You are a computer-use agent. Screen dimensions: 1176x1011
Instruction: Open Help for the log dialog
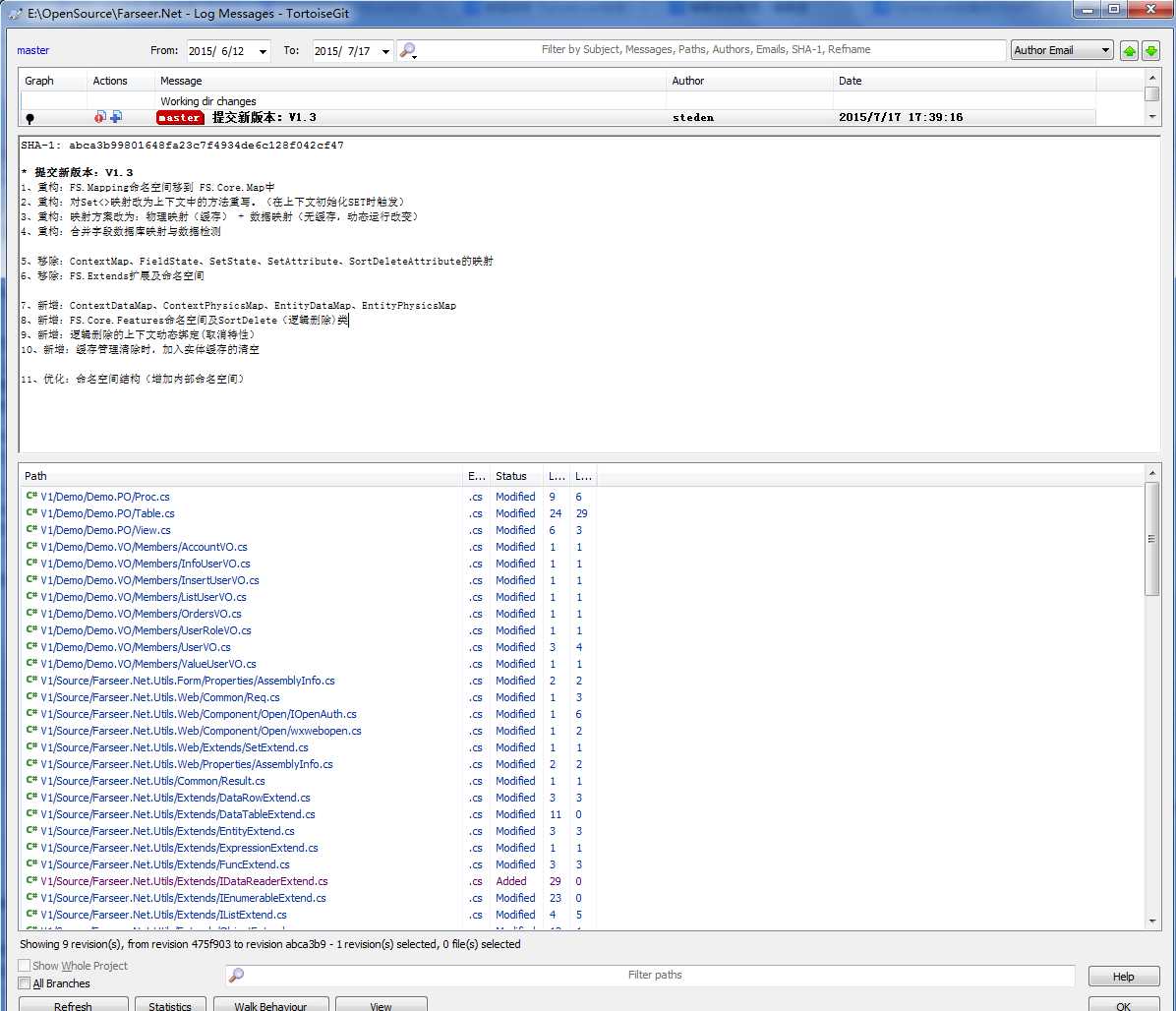pyautogui.click(x=1124, y=976)
